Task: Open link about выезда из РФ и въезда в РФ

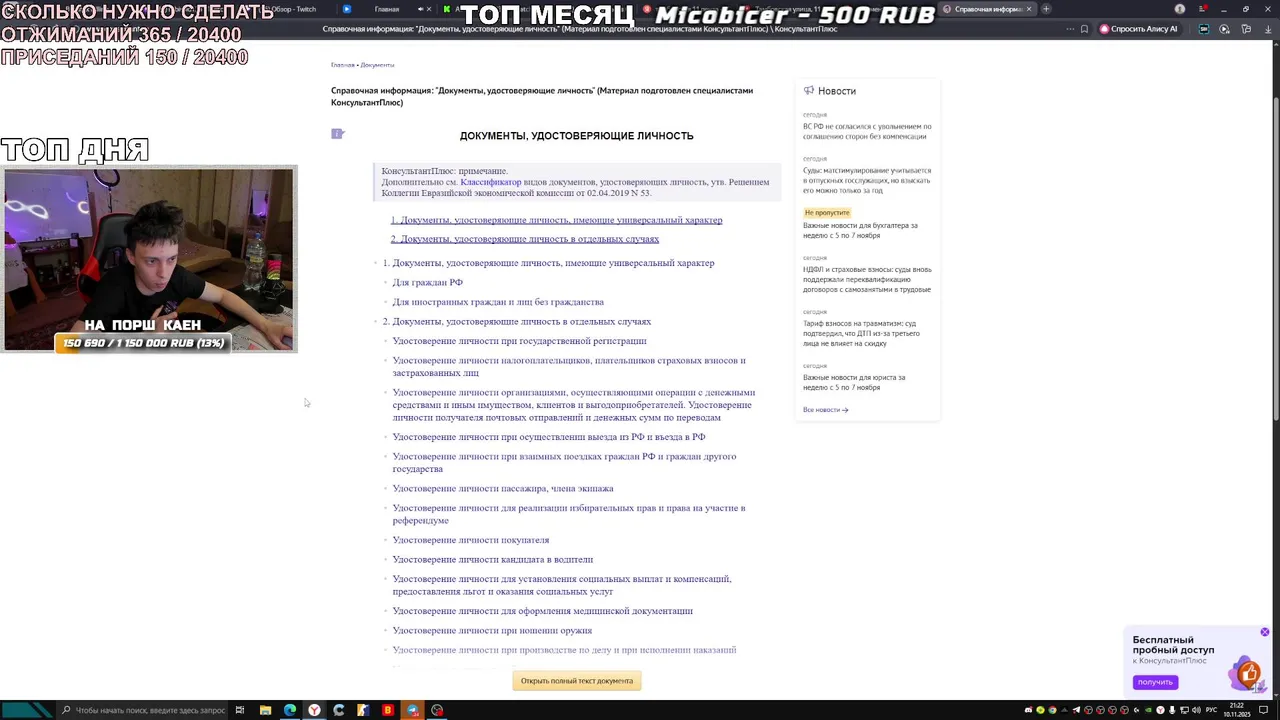Action: pyautogui.click(x=548, y=437)
